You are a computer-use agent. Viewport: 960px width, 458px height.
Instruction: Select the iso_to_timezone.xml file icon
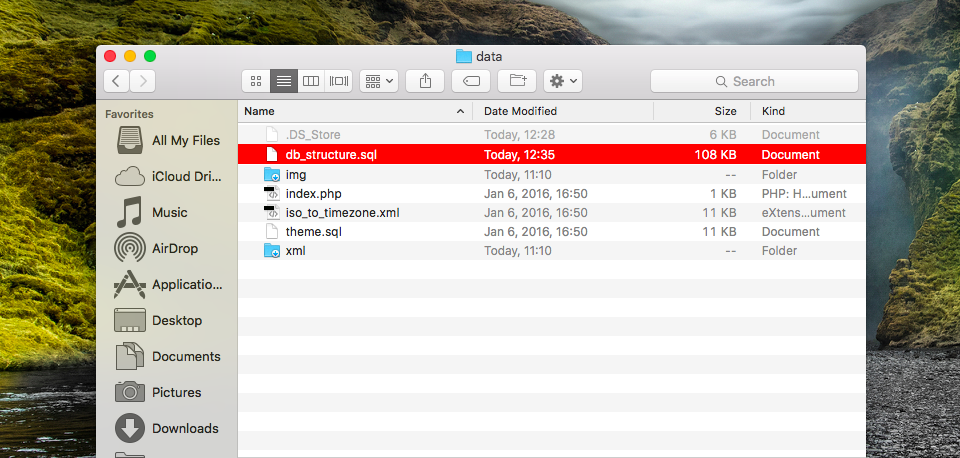pyautogui.click(x=272, y=213)
